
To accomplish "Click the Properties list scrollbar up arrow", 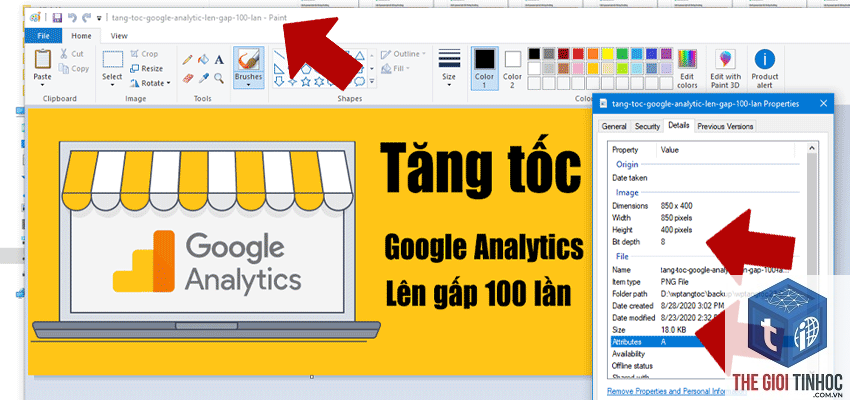I will coord(812,147).
